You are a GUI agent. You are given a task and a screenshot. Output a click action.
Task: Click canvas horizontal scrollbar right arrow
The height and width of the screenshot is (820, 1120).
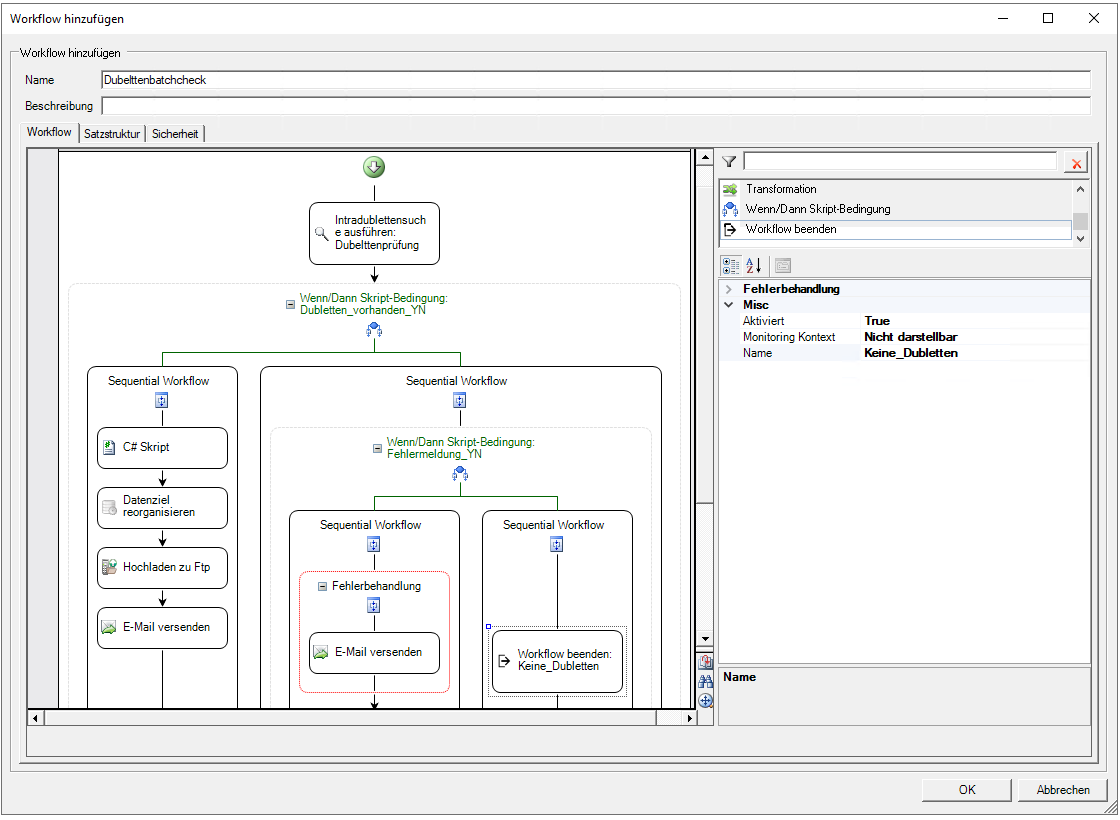coord(689,718)
